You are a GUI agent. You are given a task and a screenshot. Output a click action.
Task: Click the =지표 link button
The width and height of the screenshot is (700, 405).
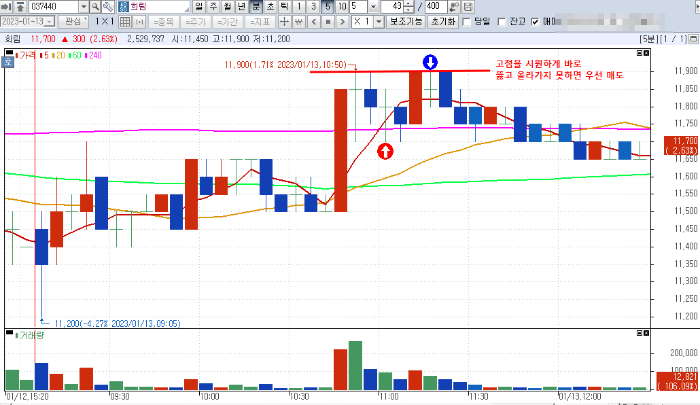click(260, 21)
